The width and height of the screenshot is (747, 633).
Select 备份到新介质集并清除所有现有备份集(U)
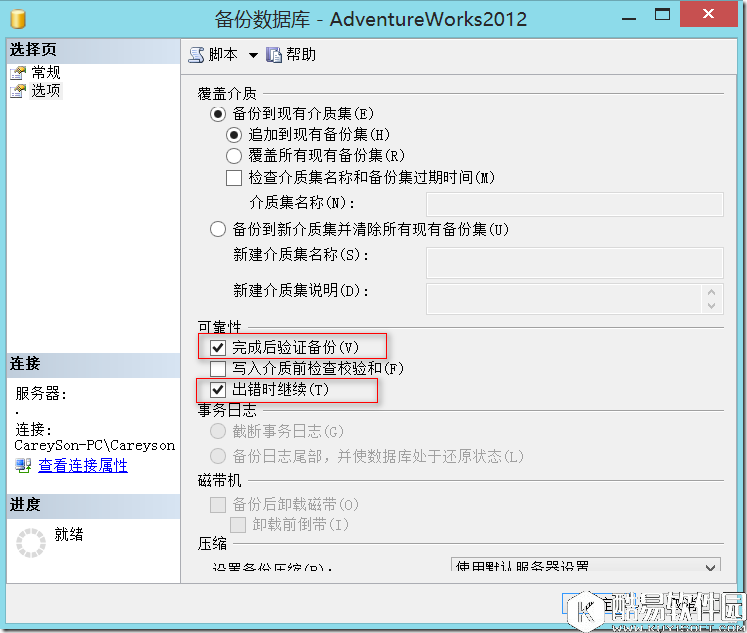[218, 230]
